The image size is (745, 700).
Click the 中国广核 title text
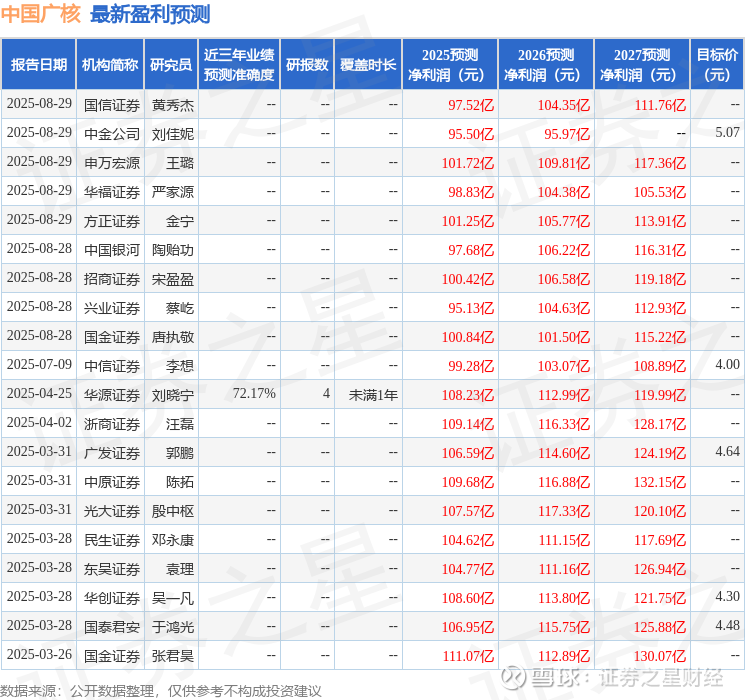41,14
